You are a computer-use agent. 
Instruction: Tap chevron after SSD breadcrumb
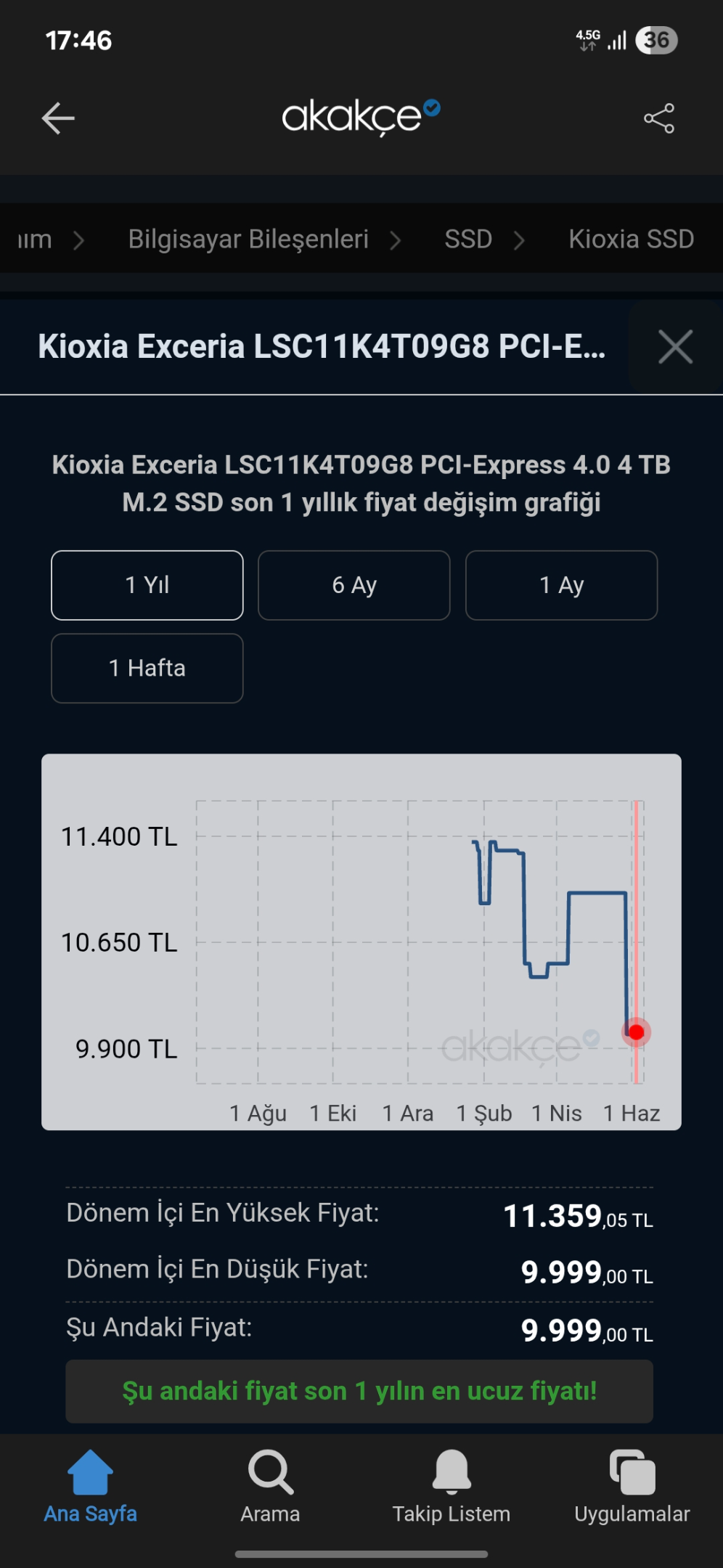point(519,240)
